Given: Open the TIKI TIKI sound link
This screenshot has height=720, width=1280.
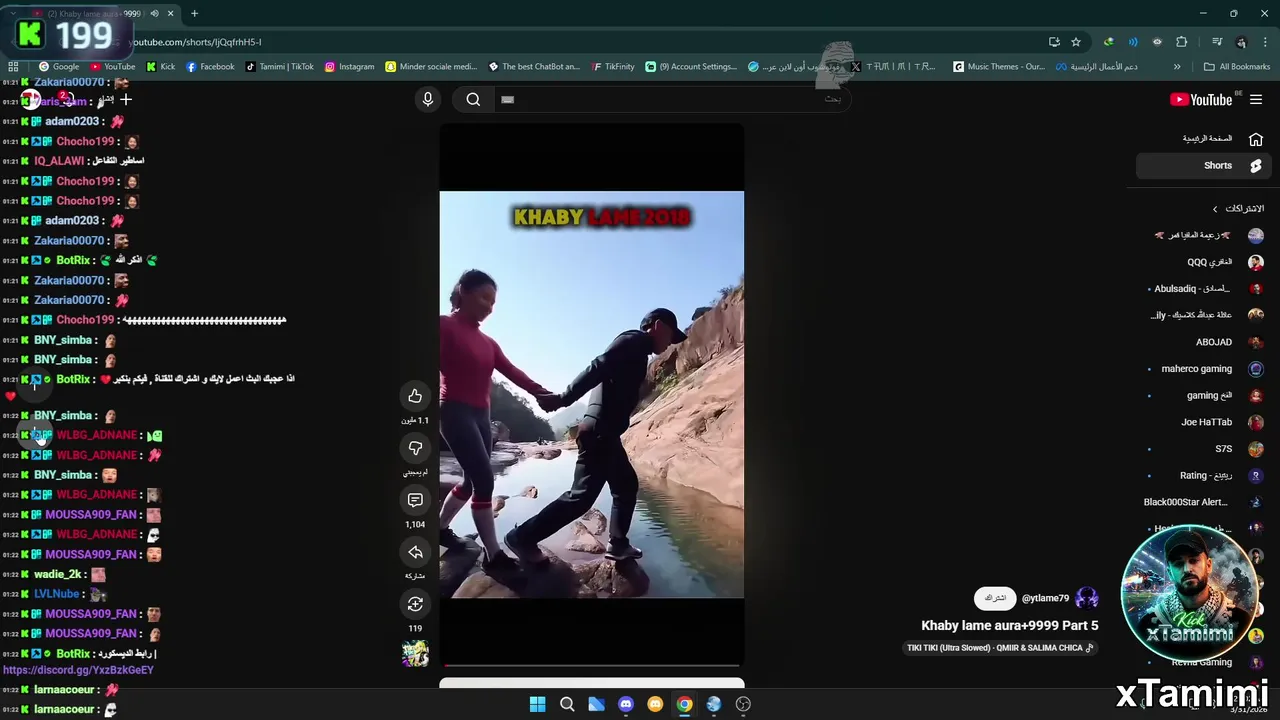Looking at the screenshot, I should (x=999, y=648).
